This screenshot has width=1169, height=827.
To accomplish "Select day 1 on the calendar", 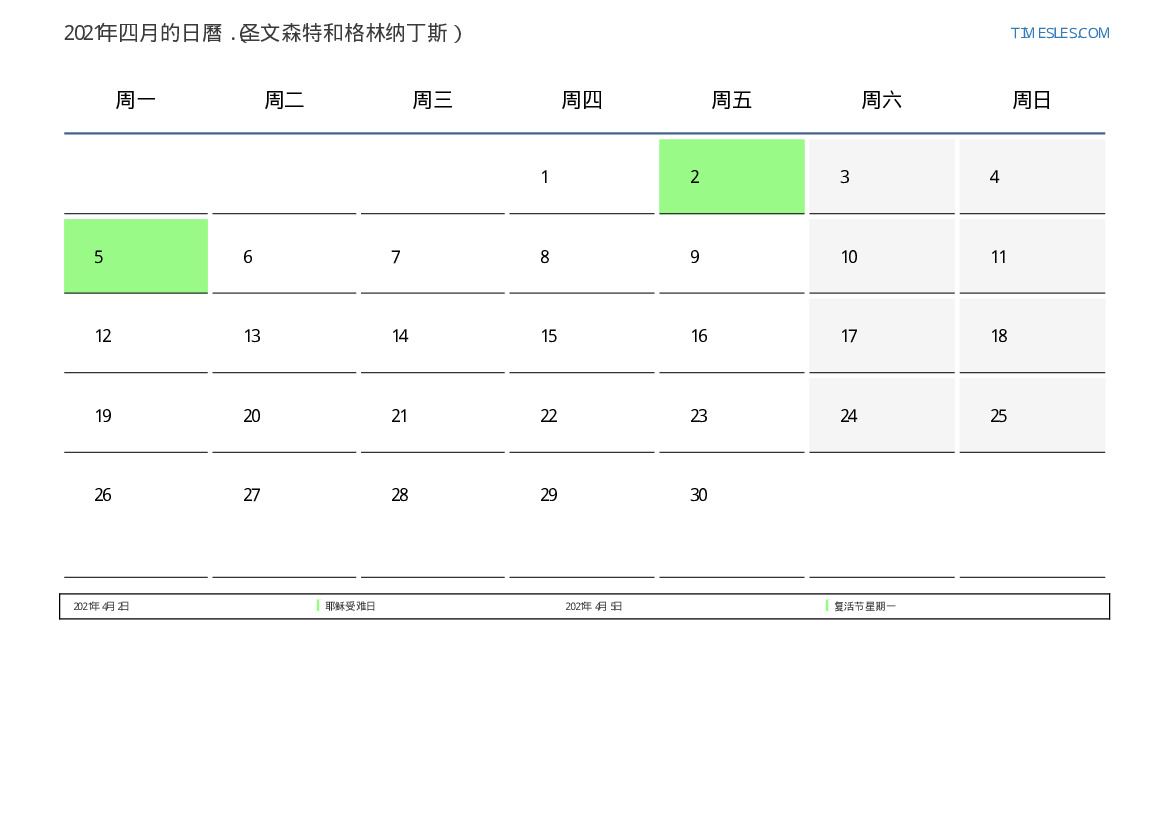I will pos(582,177).
